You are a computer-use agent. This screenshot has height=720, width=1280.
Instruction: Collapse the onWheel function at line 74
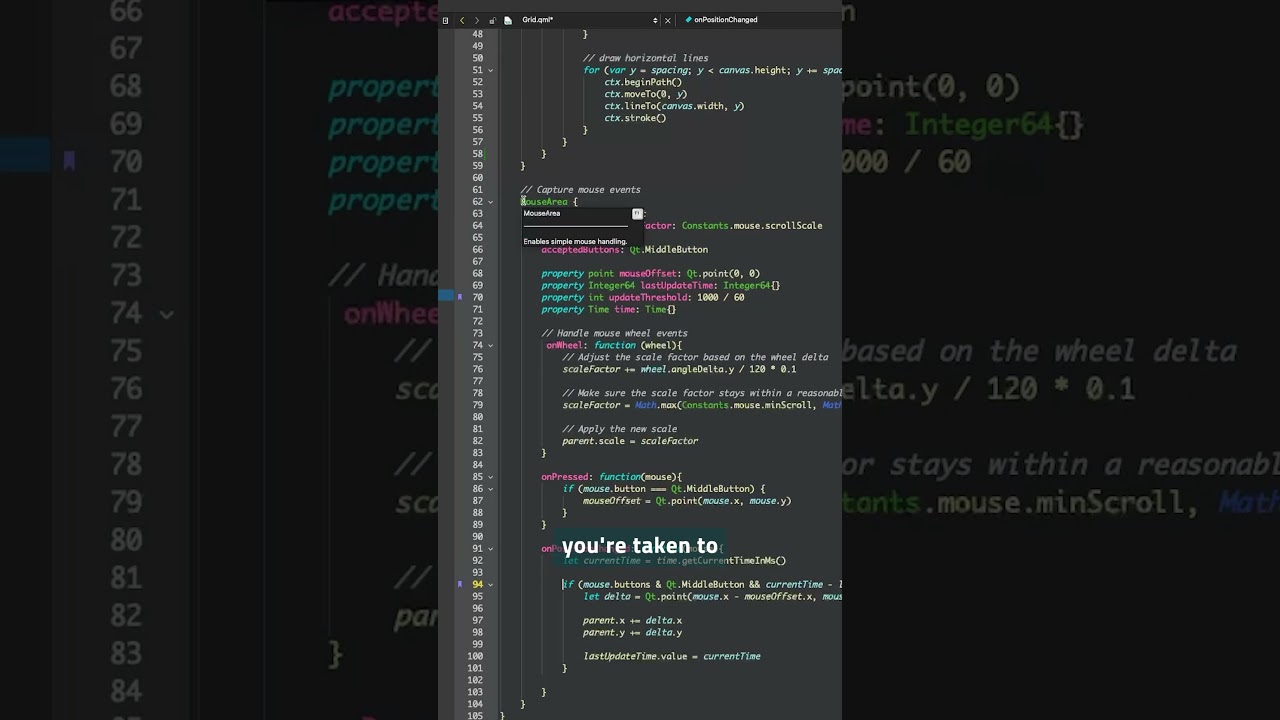tap(490, 345)
